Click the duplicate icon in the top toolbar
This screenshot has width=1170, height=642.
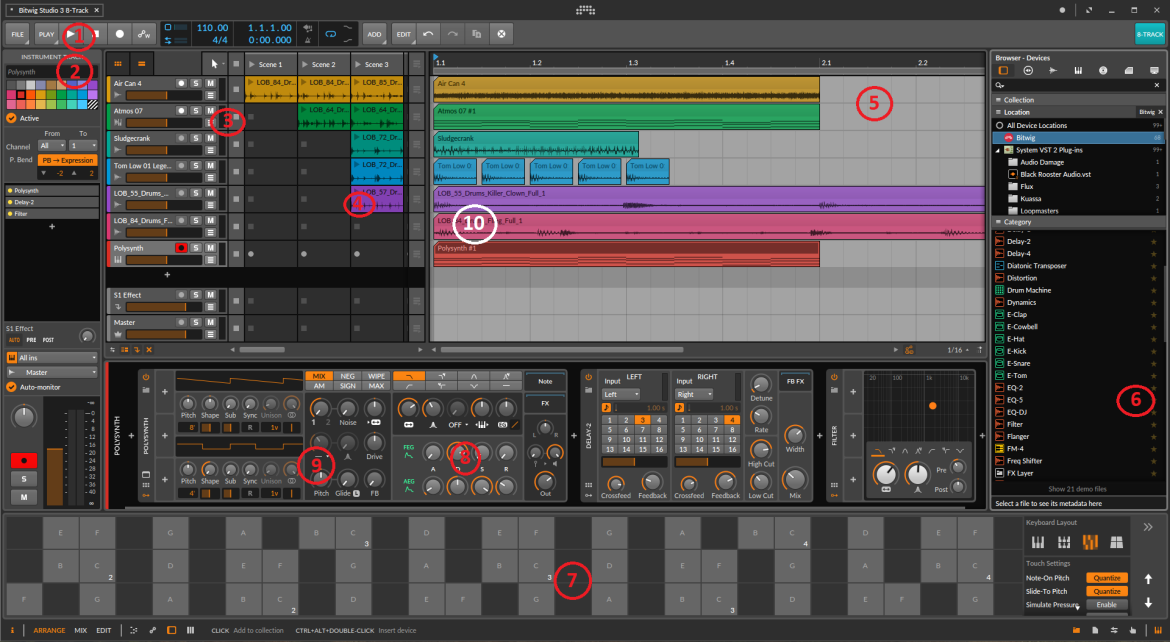tap(477, 34)
